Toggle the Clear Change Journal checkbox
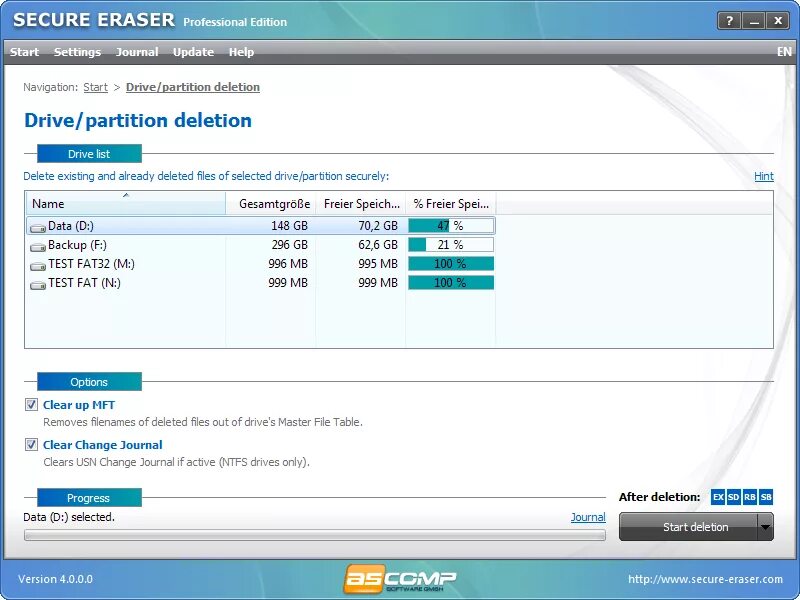This screenshot has width=800, height=600. (x=31, y=444)
